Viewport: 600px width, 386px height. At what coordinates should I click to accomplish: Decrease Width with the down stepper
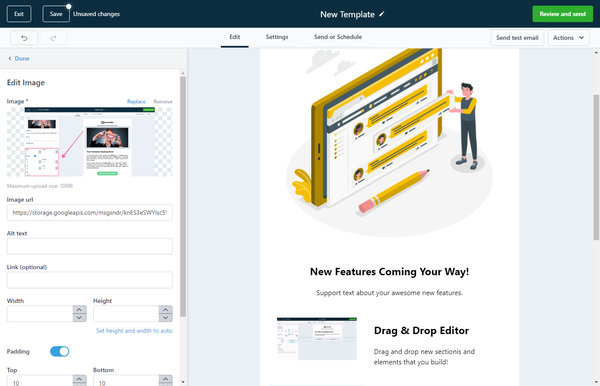pyautogui.click(x=79, y=318)
